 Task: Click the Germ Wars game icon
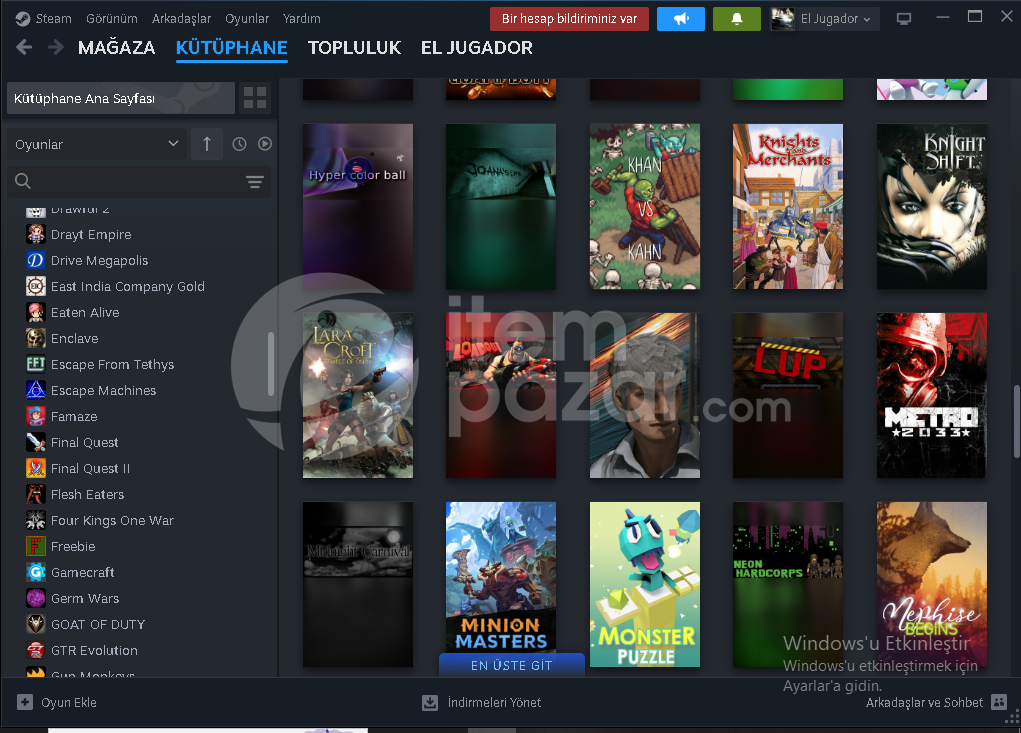tap(36, 598)
